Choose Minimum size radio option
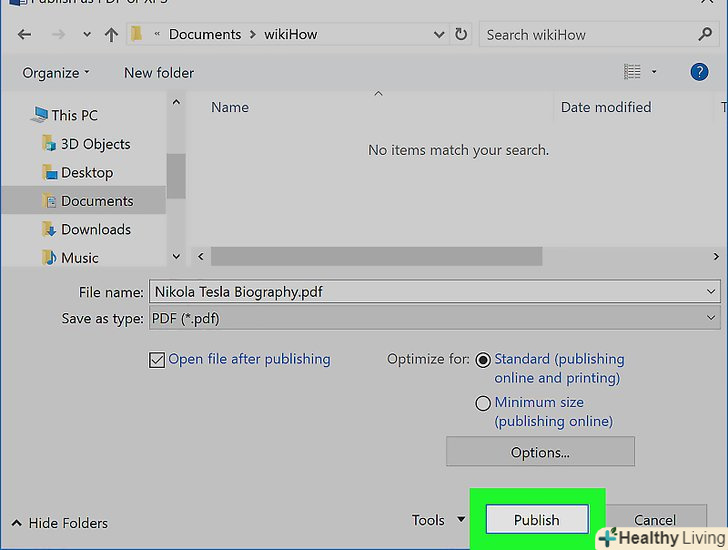 (x=484, y=403)
